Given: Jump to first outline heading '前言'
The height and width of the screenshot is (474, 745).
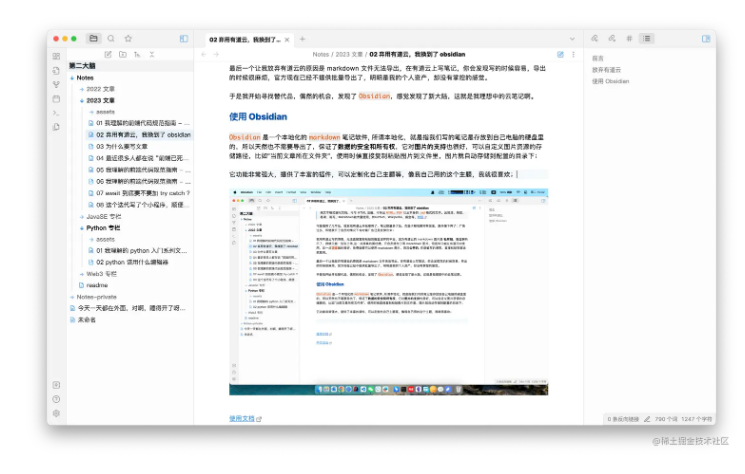Looking at the screenshot, I should coord(598,58).
